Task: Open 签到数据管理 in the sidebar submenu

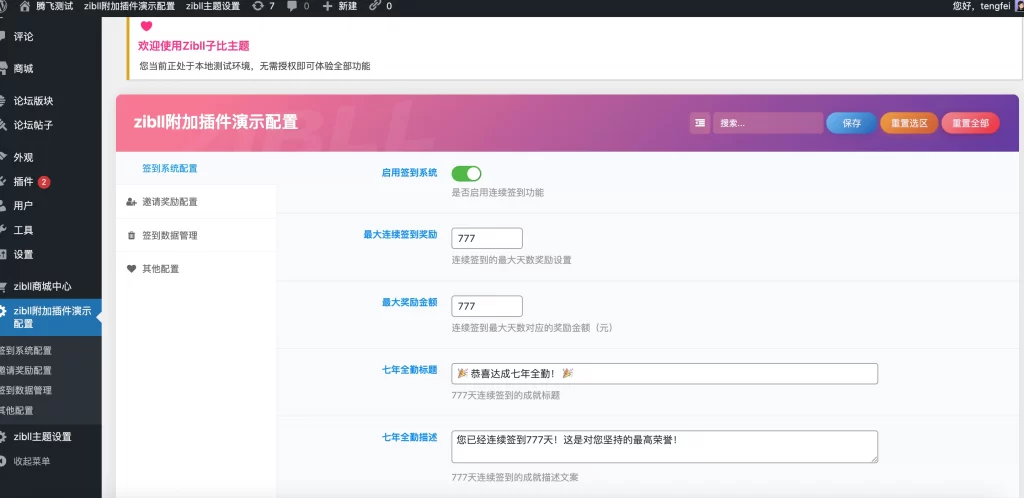Action: click(25, 390)
